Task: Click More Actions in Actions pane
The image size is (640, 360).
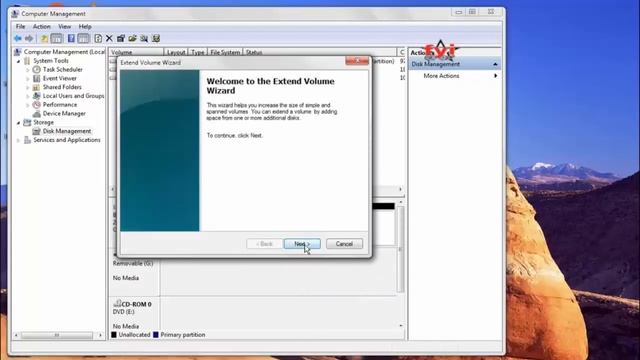Action: coord(441,76)
